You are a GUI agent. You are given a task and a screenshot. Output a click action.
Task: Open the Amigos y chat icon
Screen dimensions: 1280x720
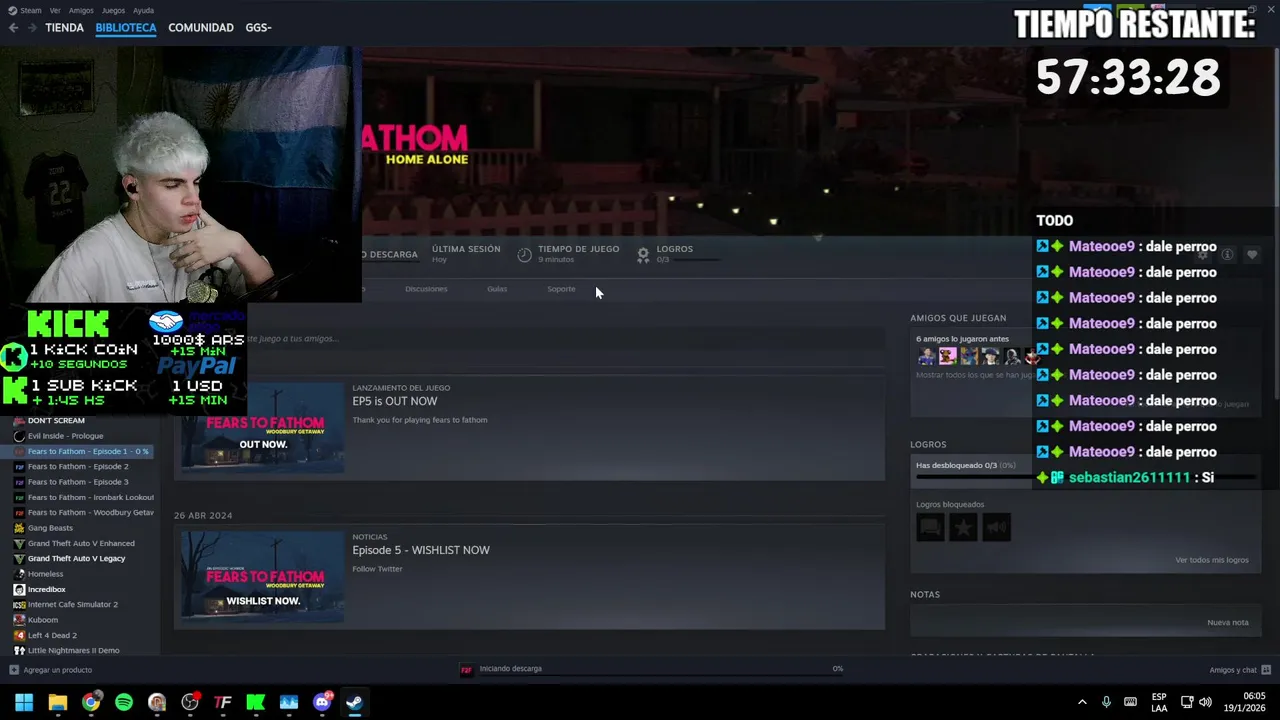(1266, 670)
